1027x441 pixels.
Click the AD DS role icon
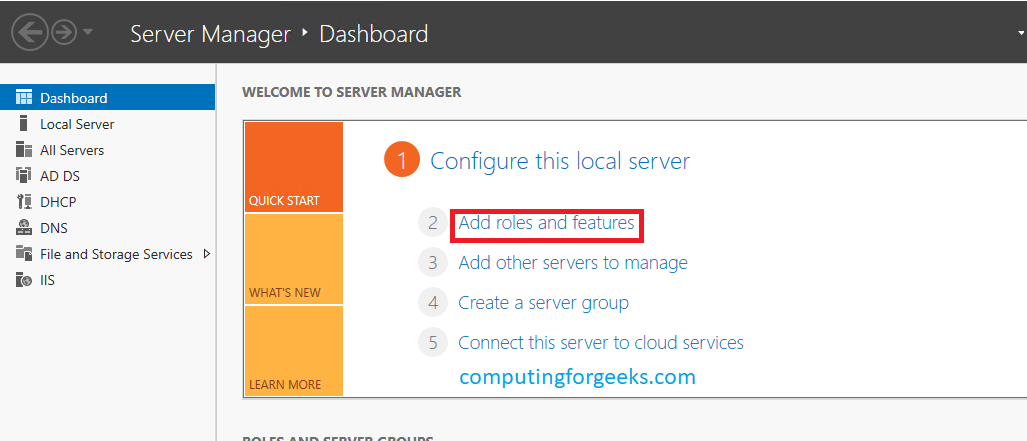click(24, 176)
